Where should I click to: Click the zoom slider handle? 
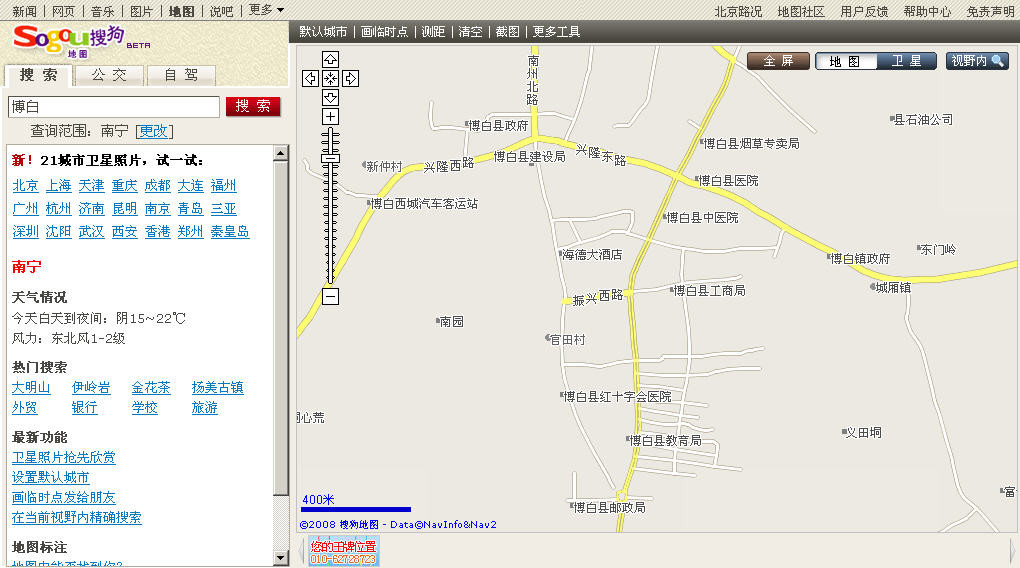330,158
